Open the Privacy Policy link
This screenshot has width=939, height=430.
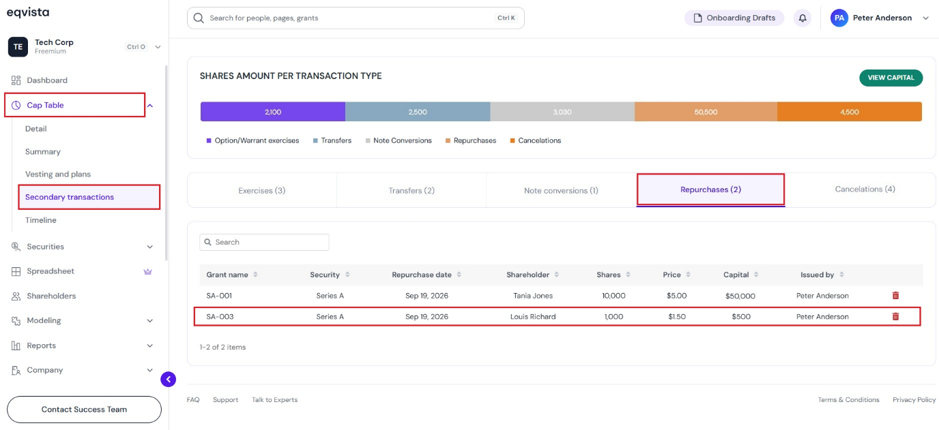[x=914, y=399]
